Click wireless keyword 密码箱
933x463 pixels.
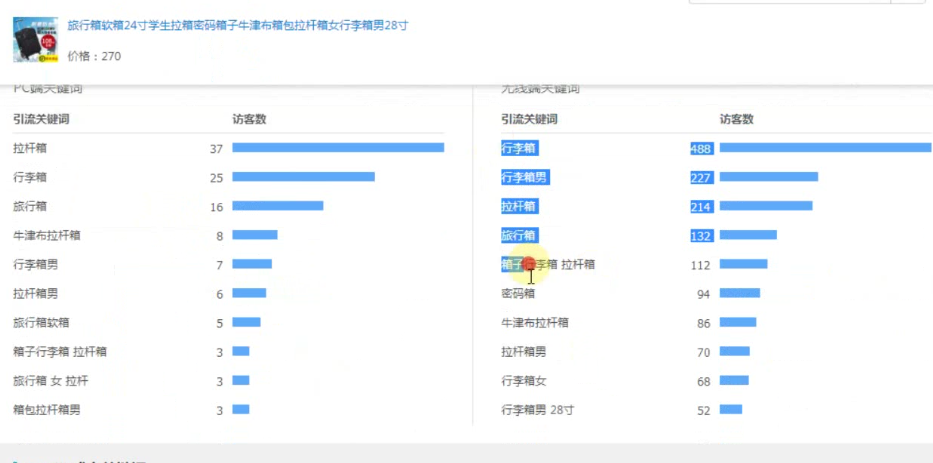click(519, 293)
